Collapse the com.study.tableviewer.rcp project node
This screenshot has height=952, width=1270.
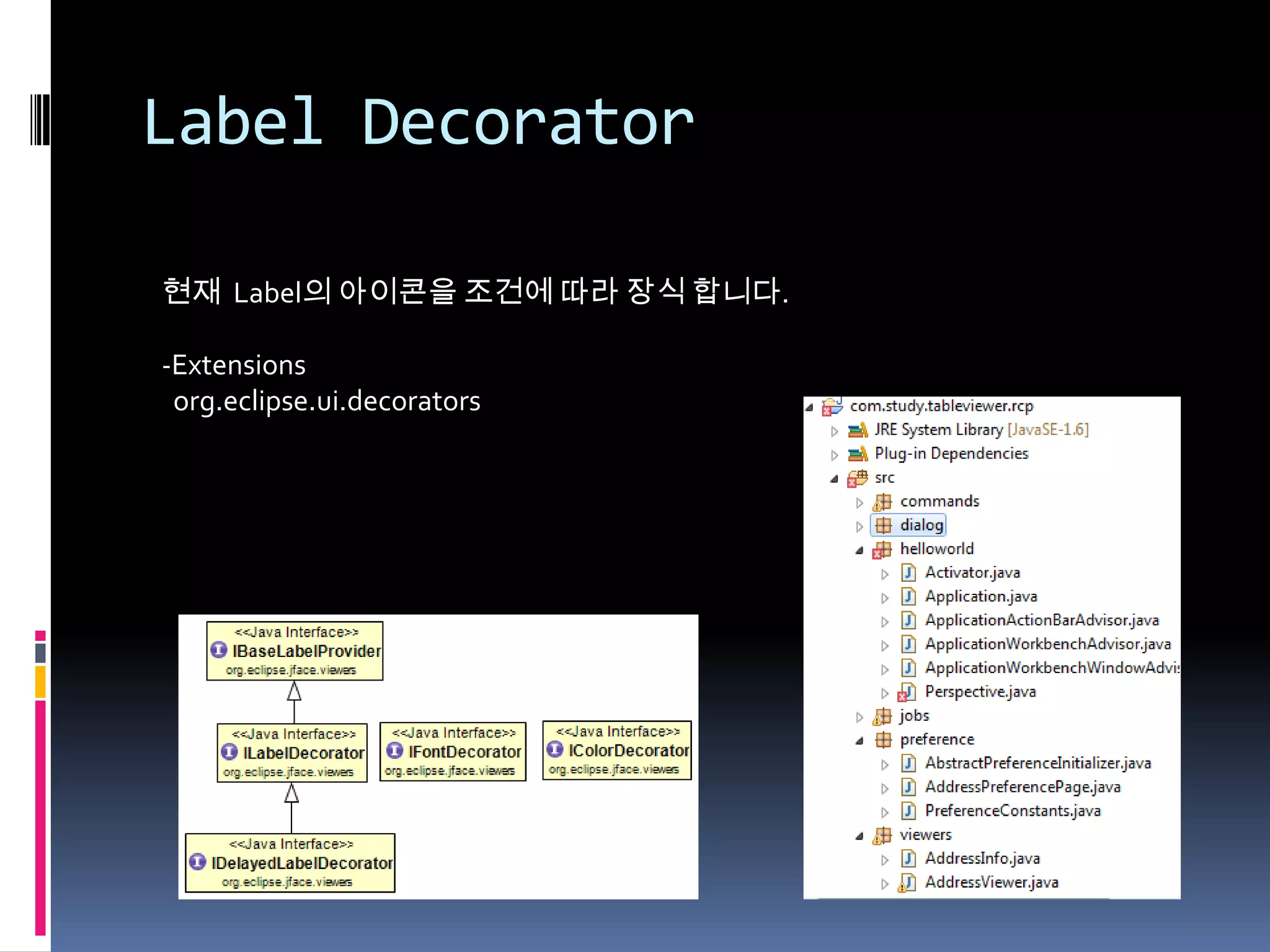[x=809, y=407]
